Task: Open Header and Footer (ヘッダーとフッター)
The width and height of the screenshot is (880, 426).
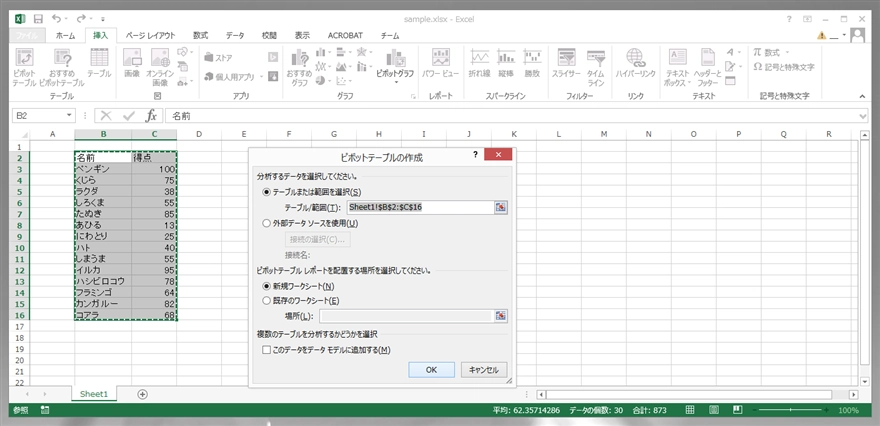Action: (707, 67)
